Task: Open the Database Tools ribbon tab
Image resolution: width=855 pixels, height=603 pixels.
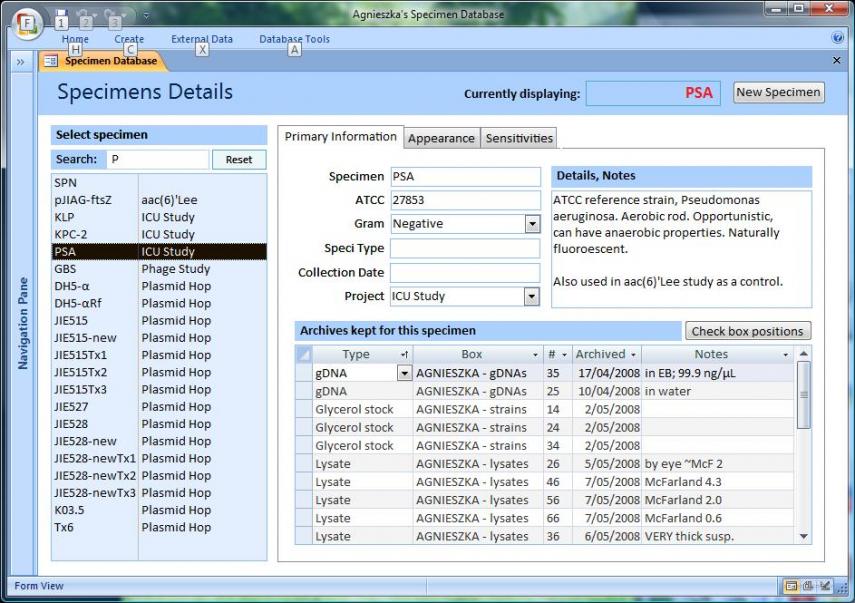Action: point(294,40)
